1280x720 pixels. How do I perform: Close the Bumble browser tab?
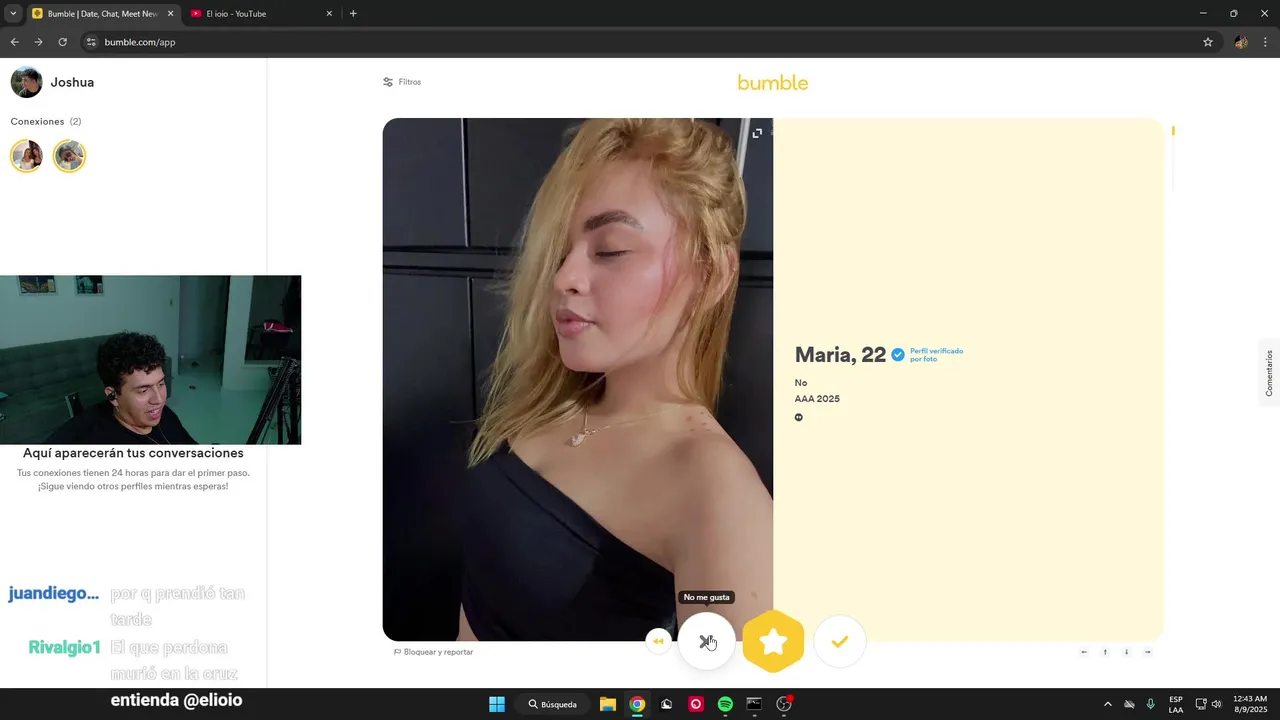coord(170,14)
